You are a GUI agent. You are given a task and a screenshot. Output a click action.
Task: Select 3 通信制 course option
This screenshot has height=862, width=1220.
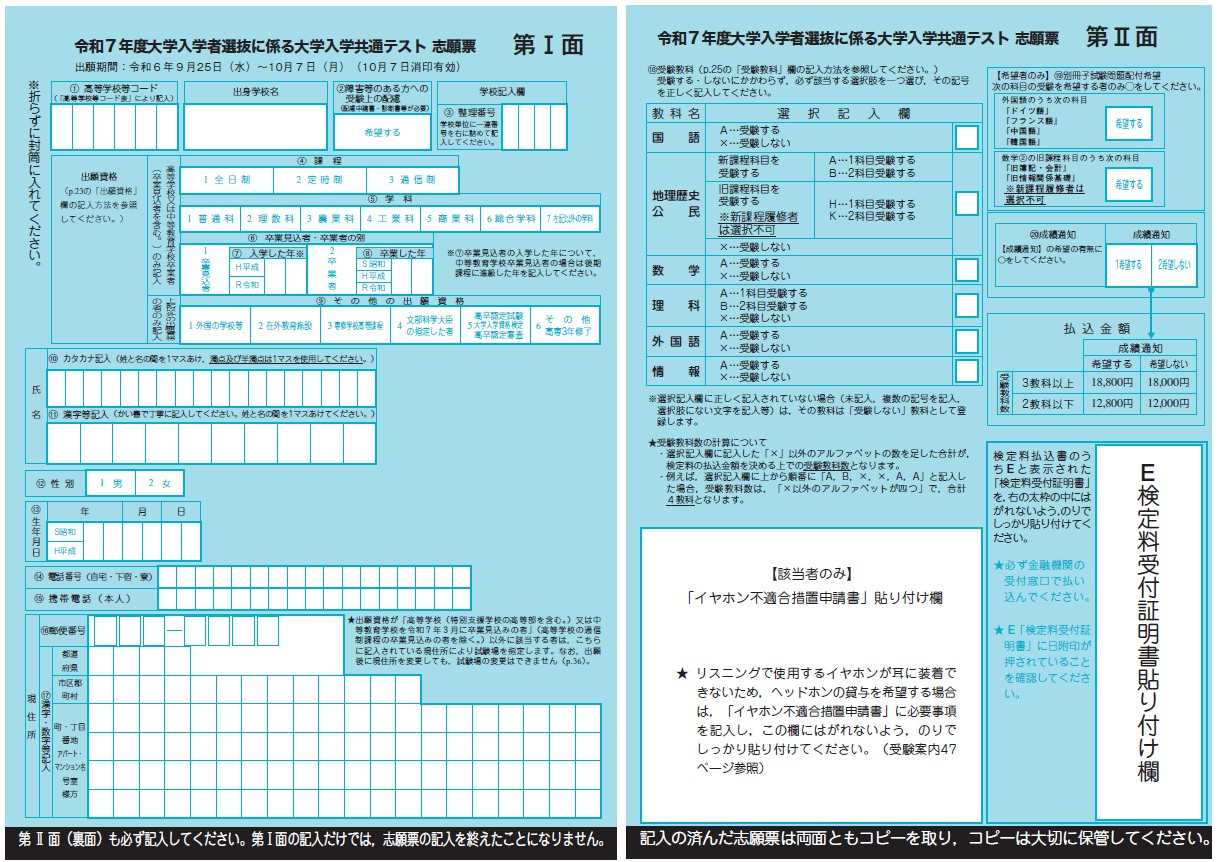tap(412, 180)
